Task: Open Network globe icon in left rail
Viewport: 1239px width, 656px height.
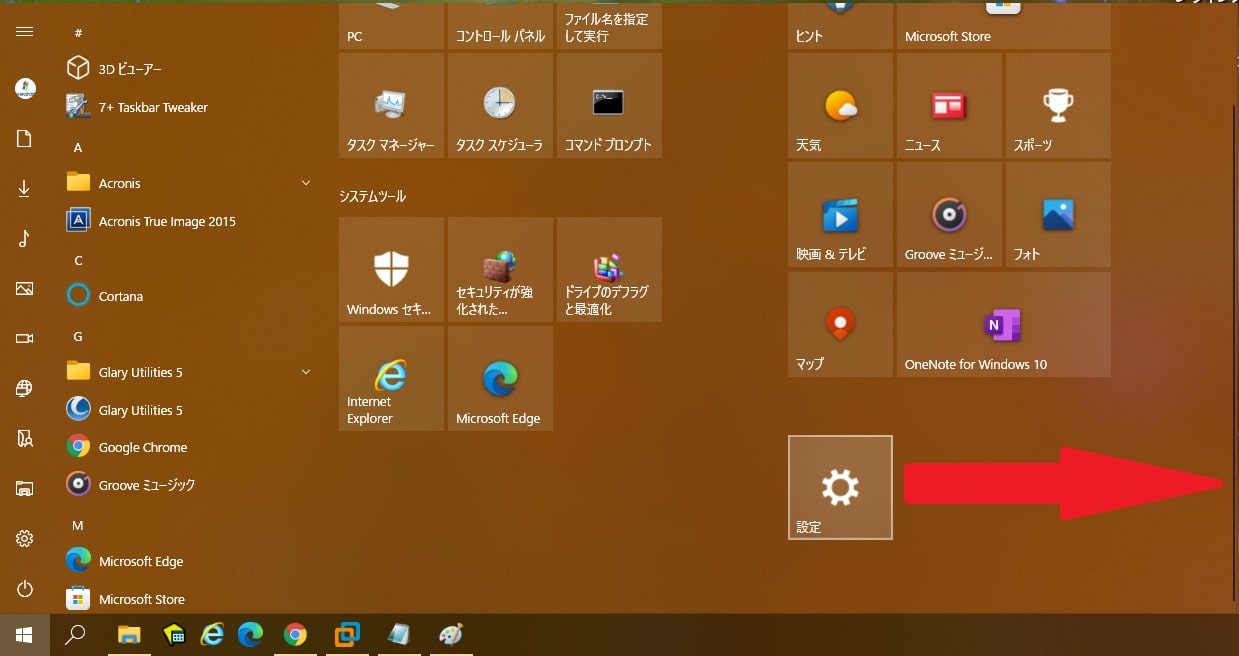Action: click(x=25, y=388)
